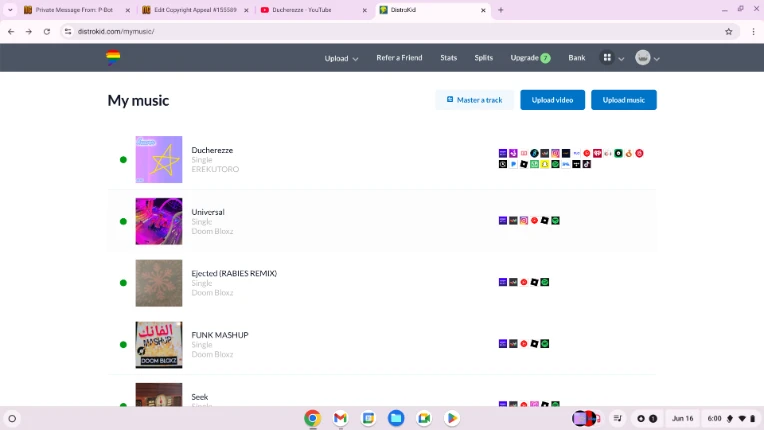764x430 pixels.
Task: Open Gmail from the shelf
Action: [341, 418]
